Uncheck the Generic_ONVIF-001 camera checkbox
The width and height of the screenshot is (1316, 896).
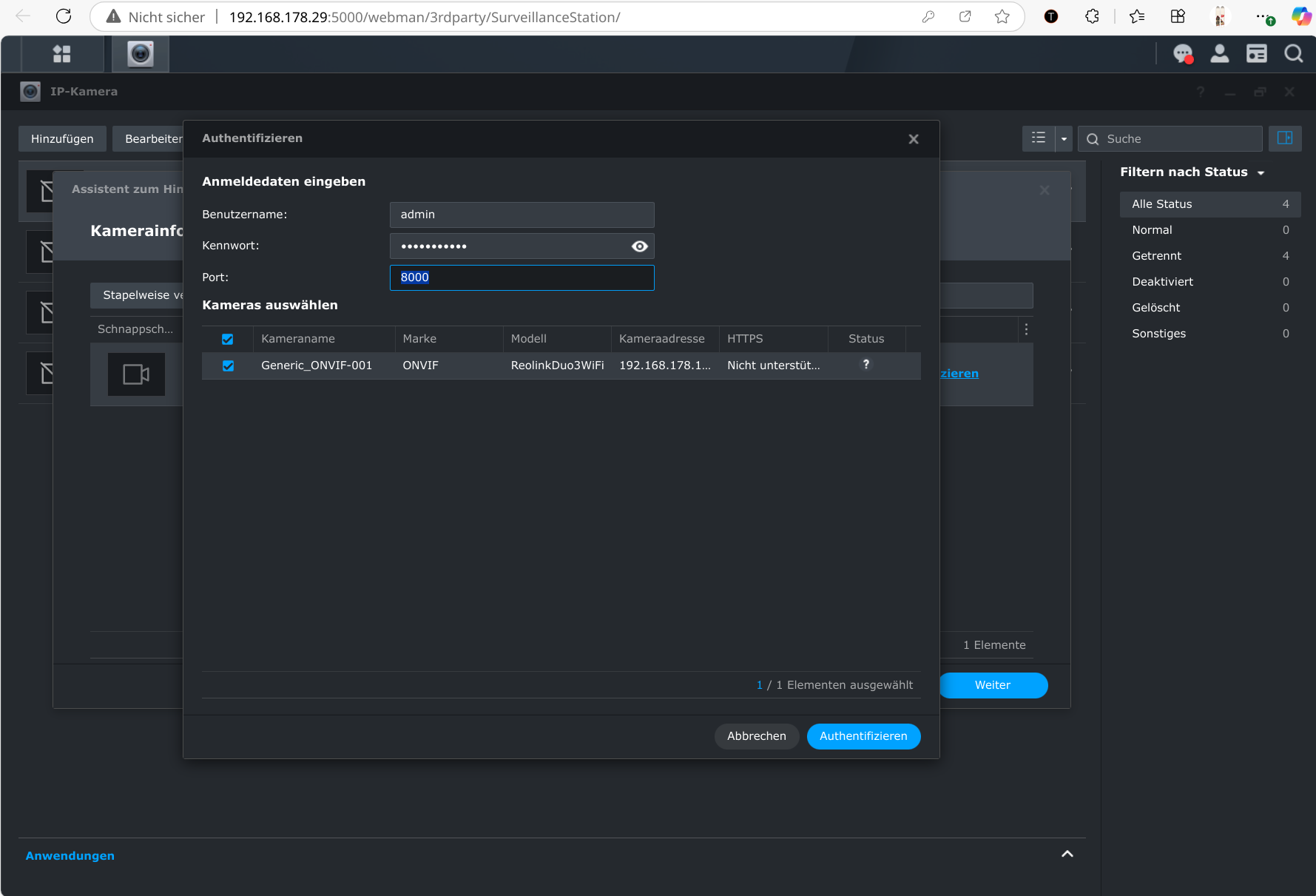228,366
